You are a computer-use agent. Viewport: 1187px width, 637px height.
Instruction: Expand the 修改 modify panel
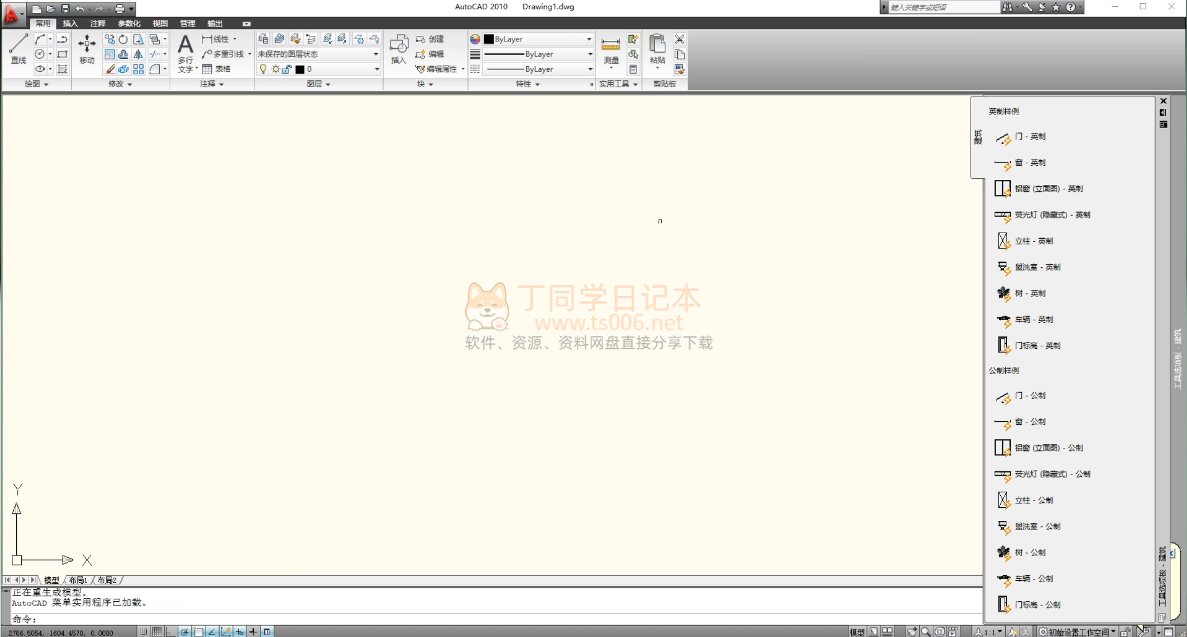(x=120, y=84)
